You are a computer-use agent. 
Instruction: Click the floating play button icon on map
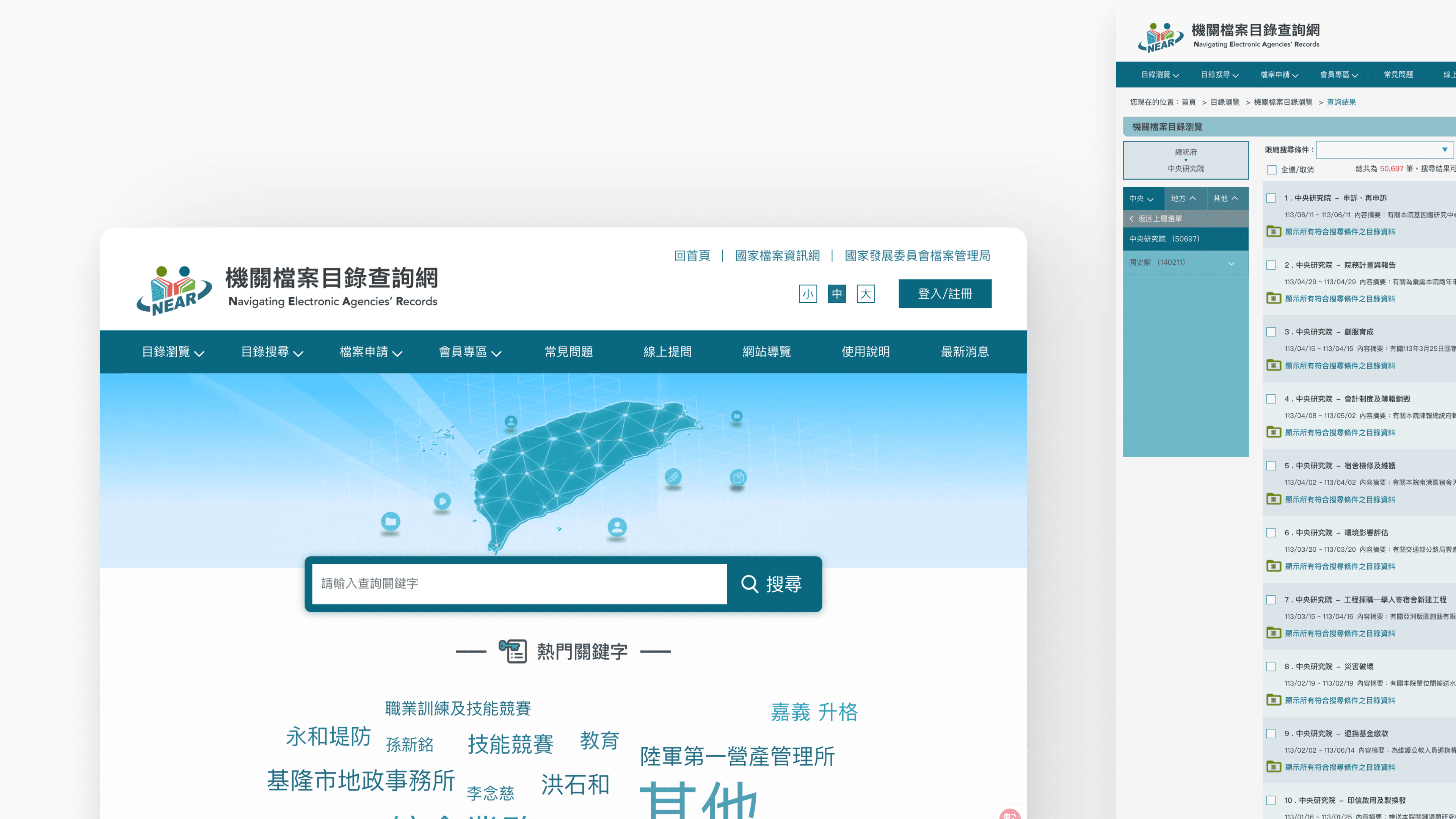click(442, 501)
